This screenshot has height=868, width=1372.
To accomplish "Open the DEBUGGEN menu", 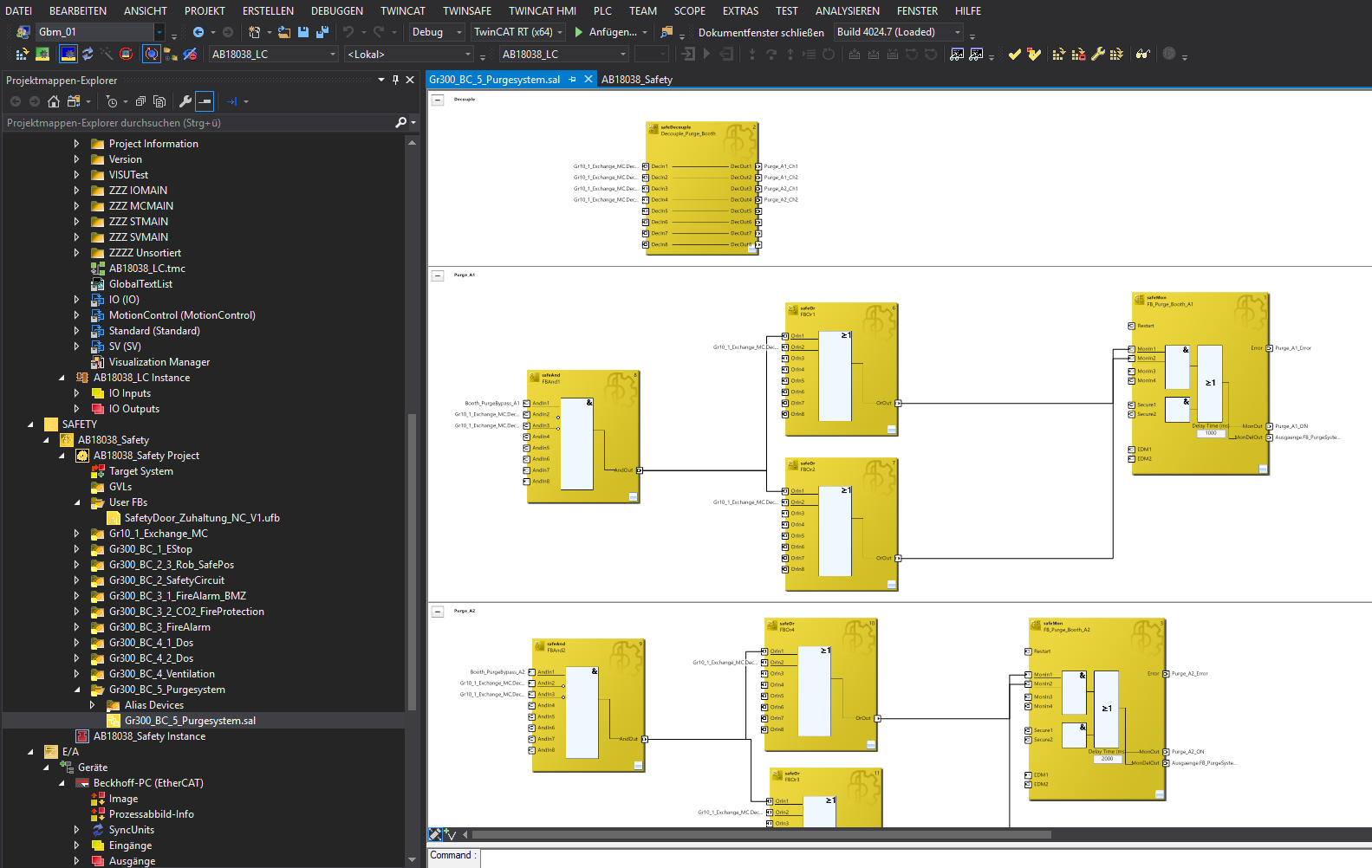I will 337,10.
